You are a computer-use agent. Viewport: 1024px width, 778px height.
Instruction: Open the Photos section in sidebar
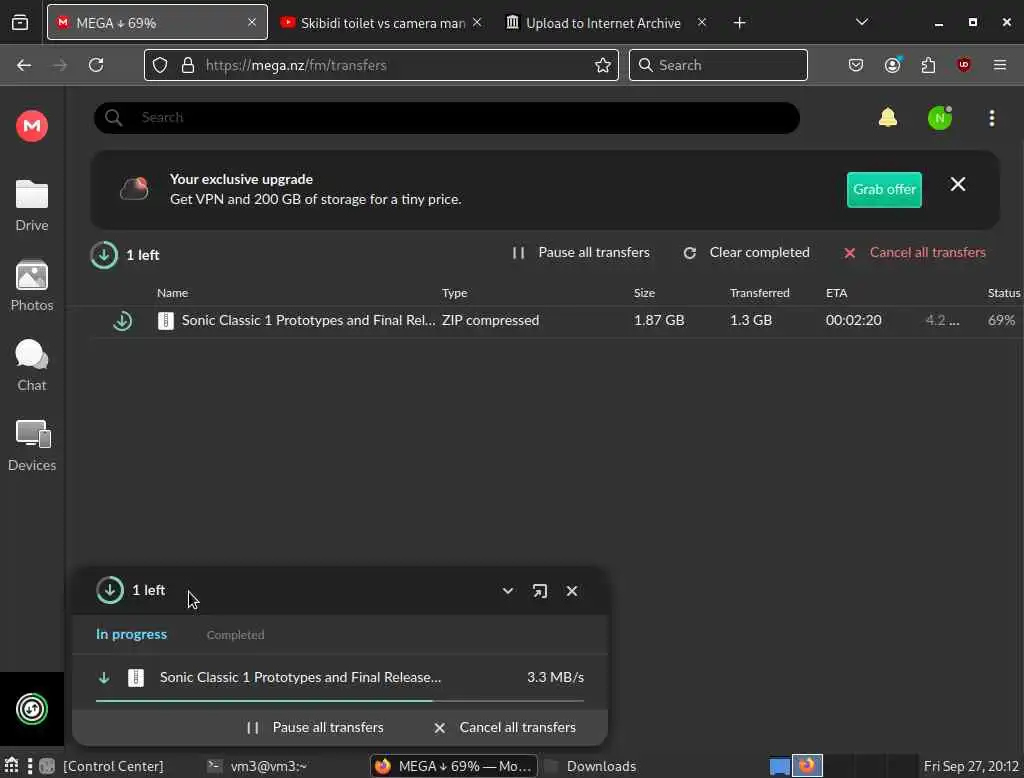coord(32,285)
